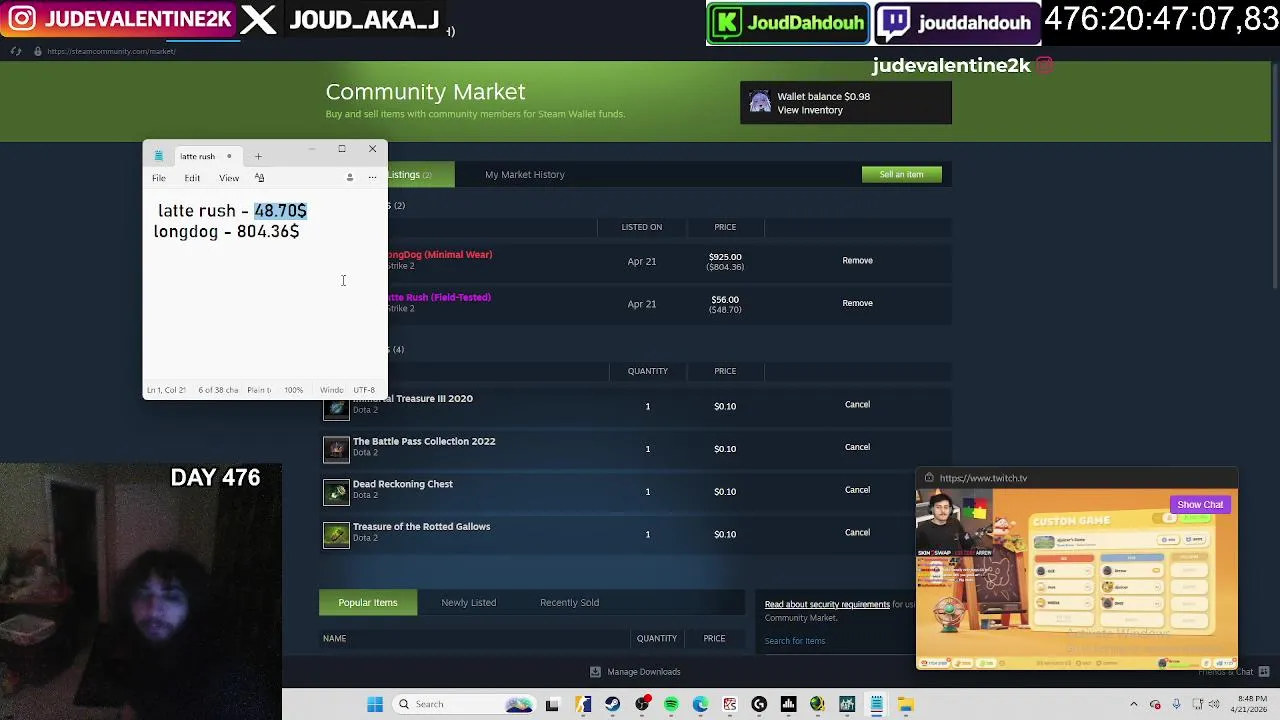Viewport: 1280px width, 720px height.
Task: Open Notepad from the taskbar
Action: click(x=876, y=705)
